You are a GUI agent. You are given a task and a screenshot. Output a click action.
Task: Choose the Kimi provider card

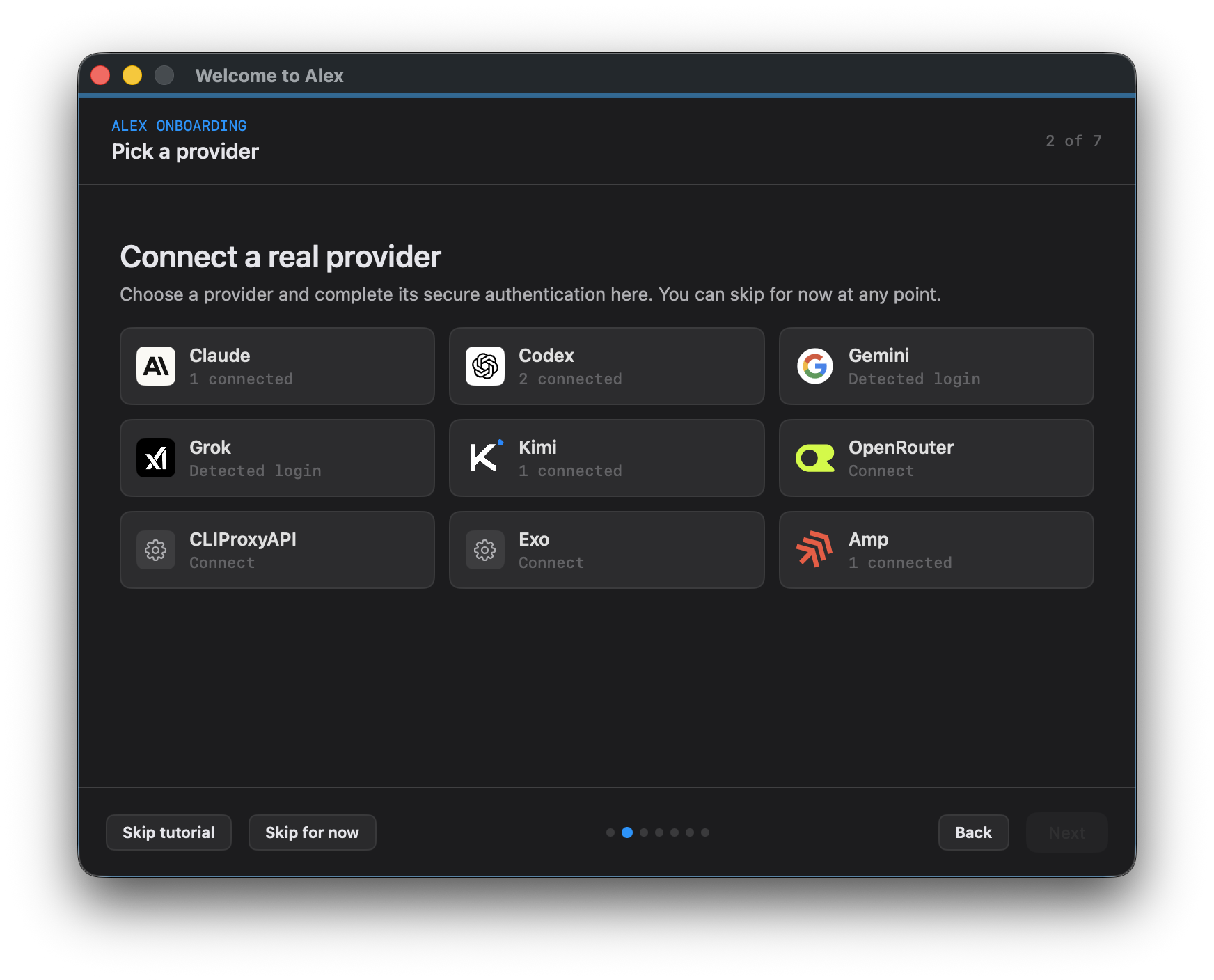coord(607,458)
